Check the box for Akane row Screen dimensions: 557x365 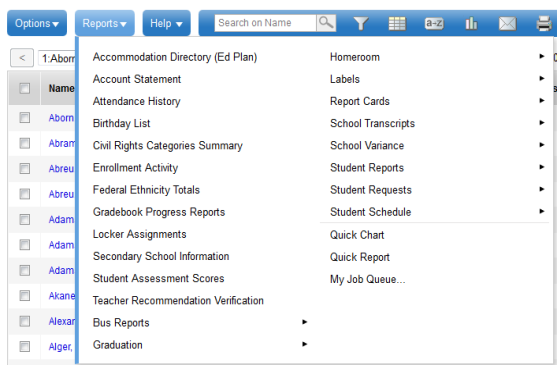click(25, 295)
